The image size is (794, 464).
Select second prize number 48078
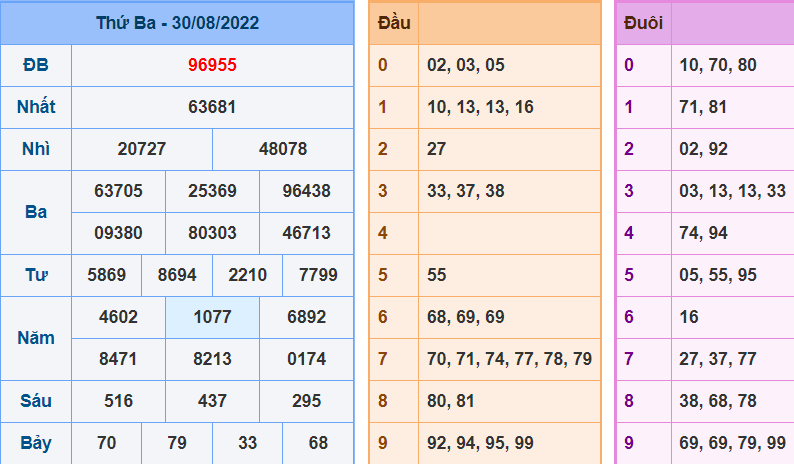283,149
